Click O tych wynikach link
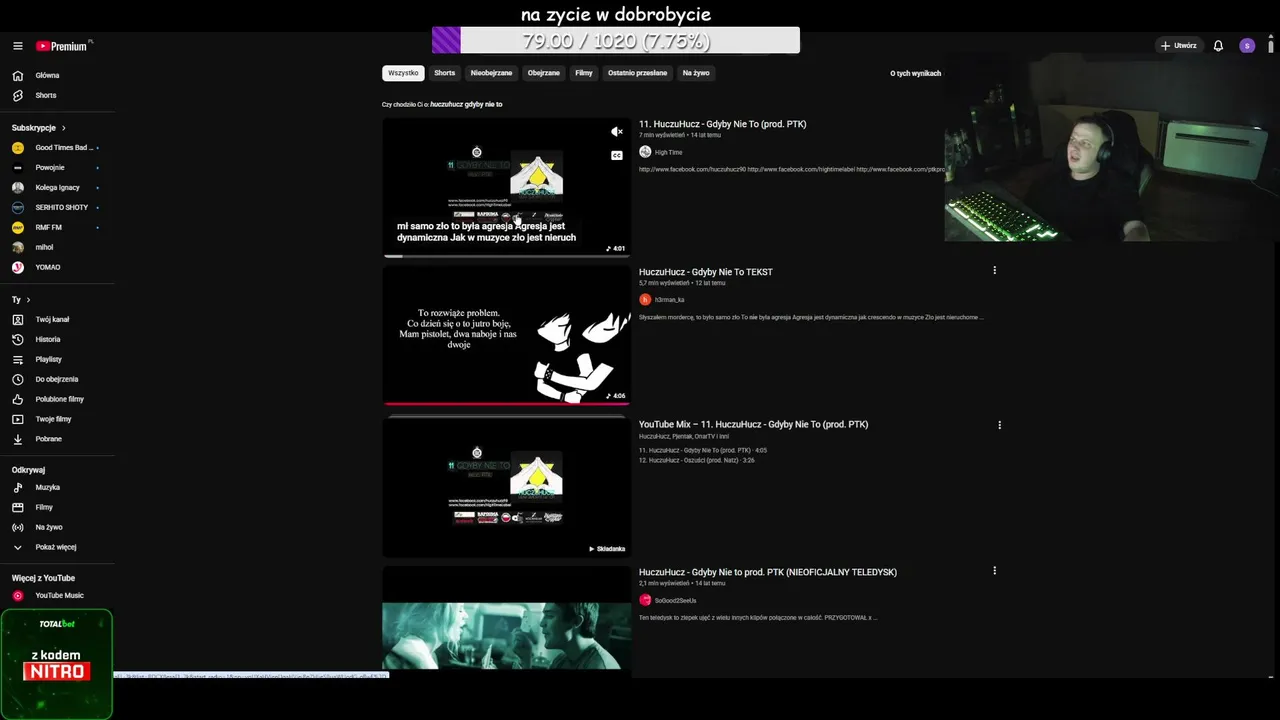 point(916,73)
